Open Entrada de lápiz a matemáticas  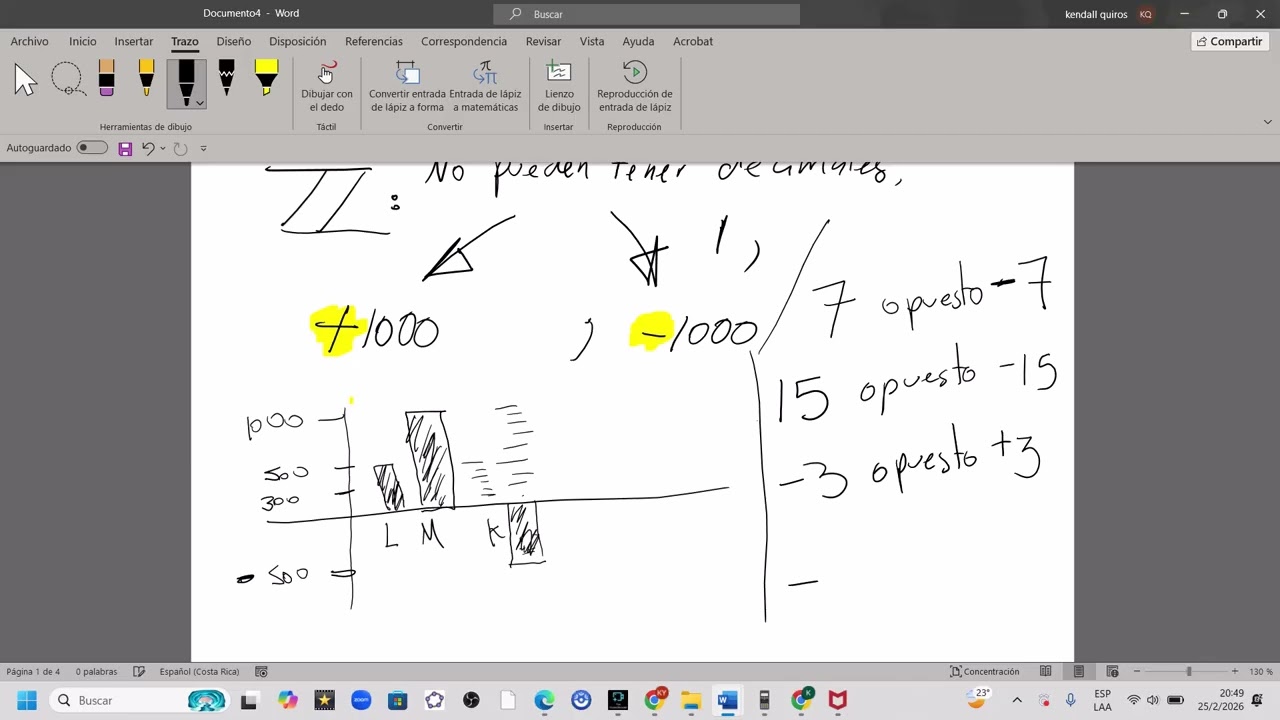coord(485,87)
